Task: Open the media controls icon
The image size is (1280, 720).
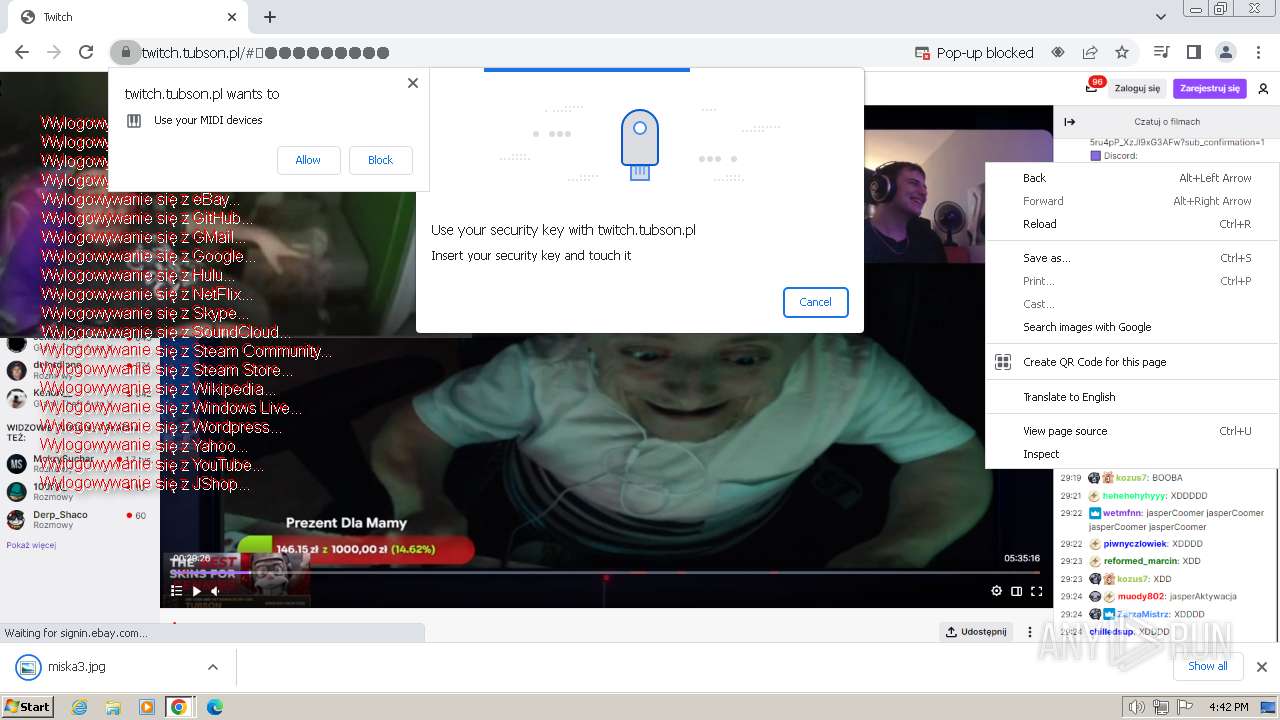Action: point(1161,52)
